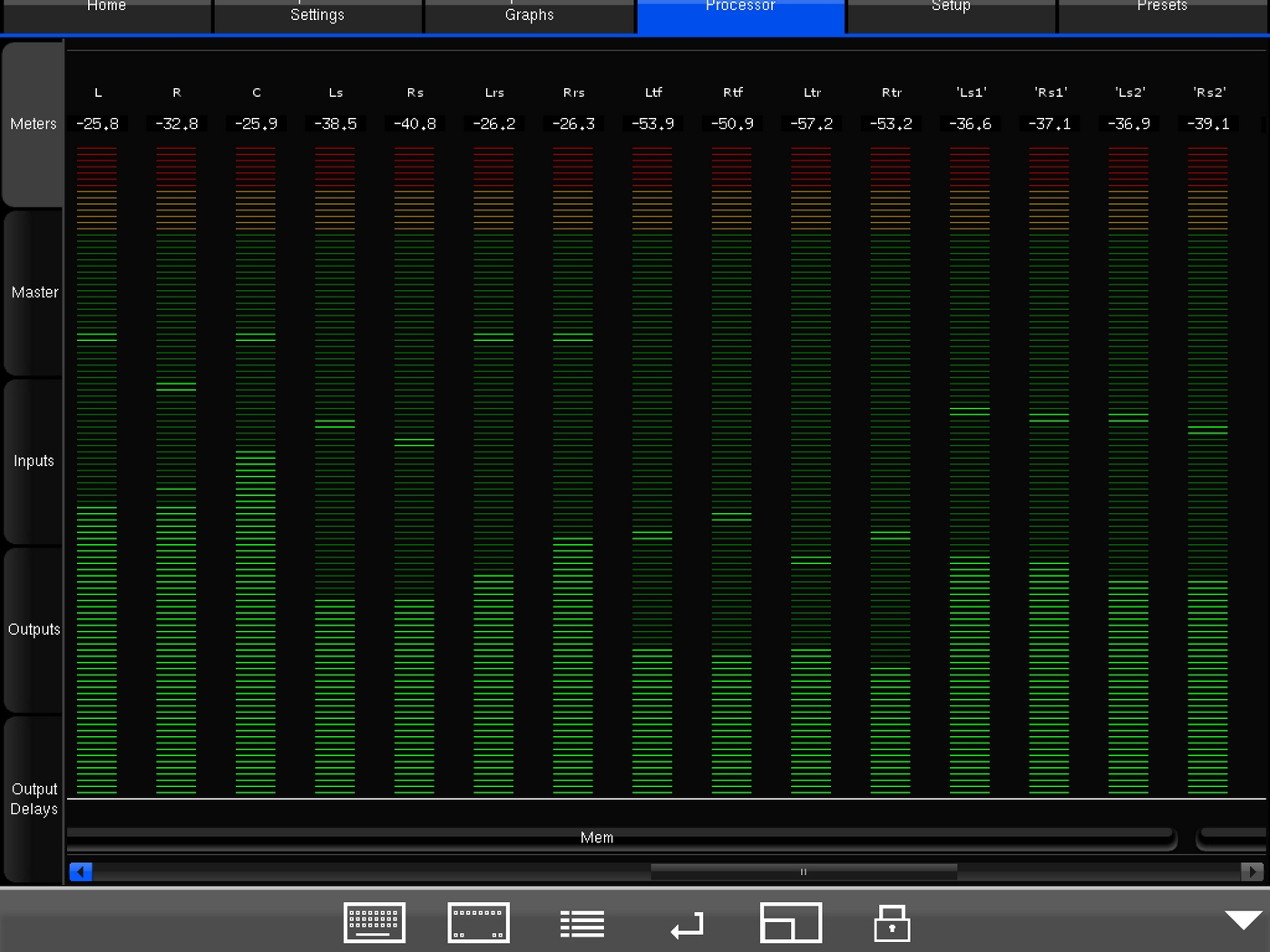Click the horizontal scrollbar thumb
1270x952 pixels.
point(803,872)
